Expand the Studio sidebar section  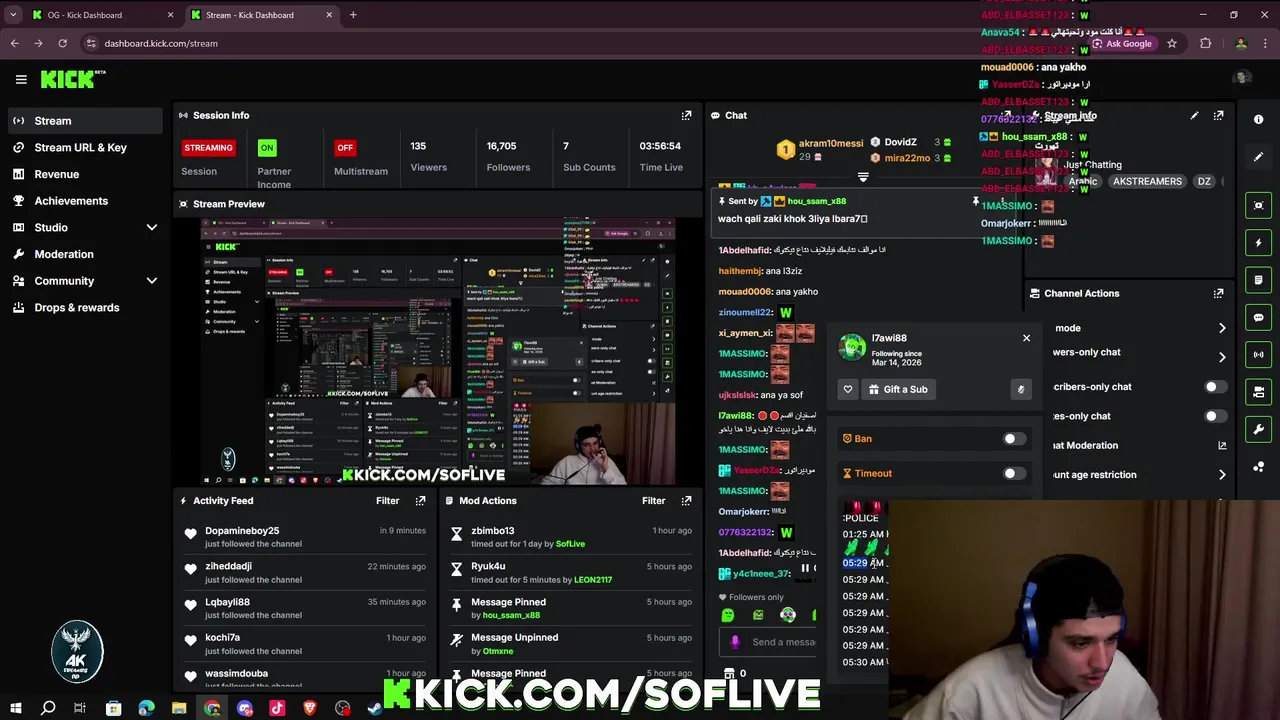152,228
